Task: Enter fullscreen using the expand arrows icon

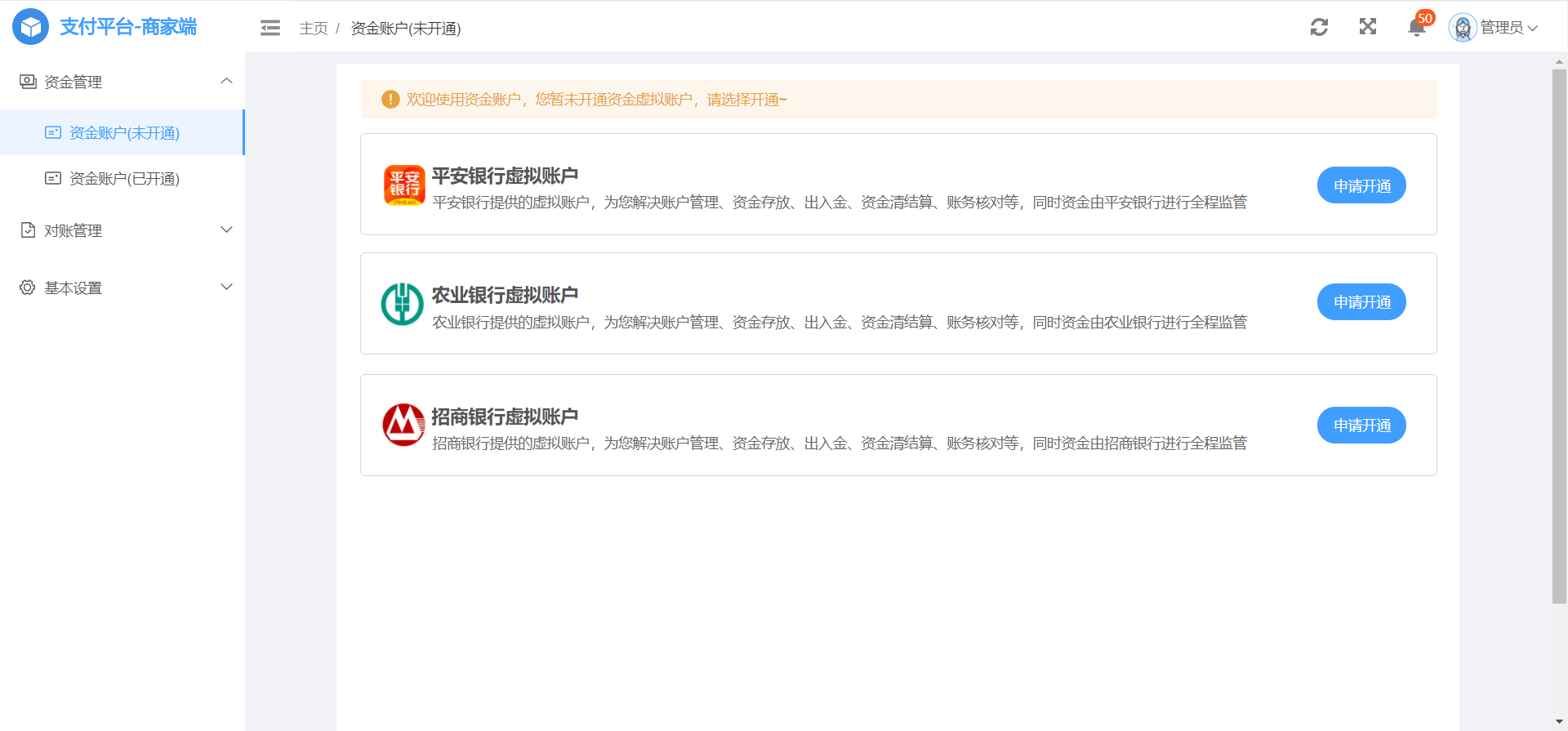Action: coord(1368,27)
